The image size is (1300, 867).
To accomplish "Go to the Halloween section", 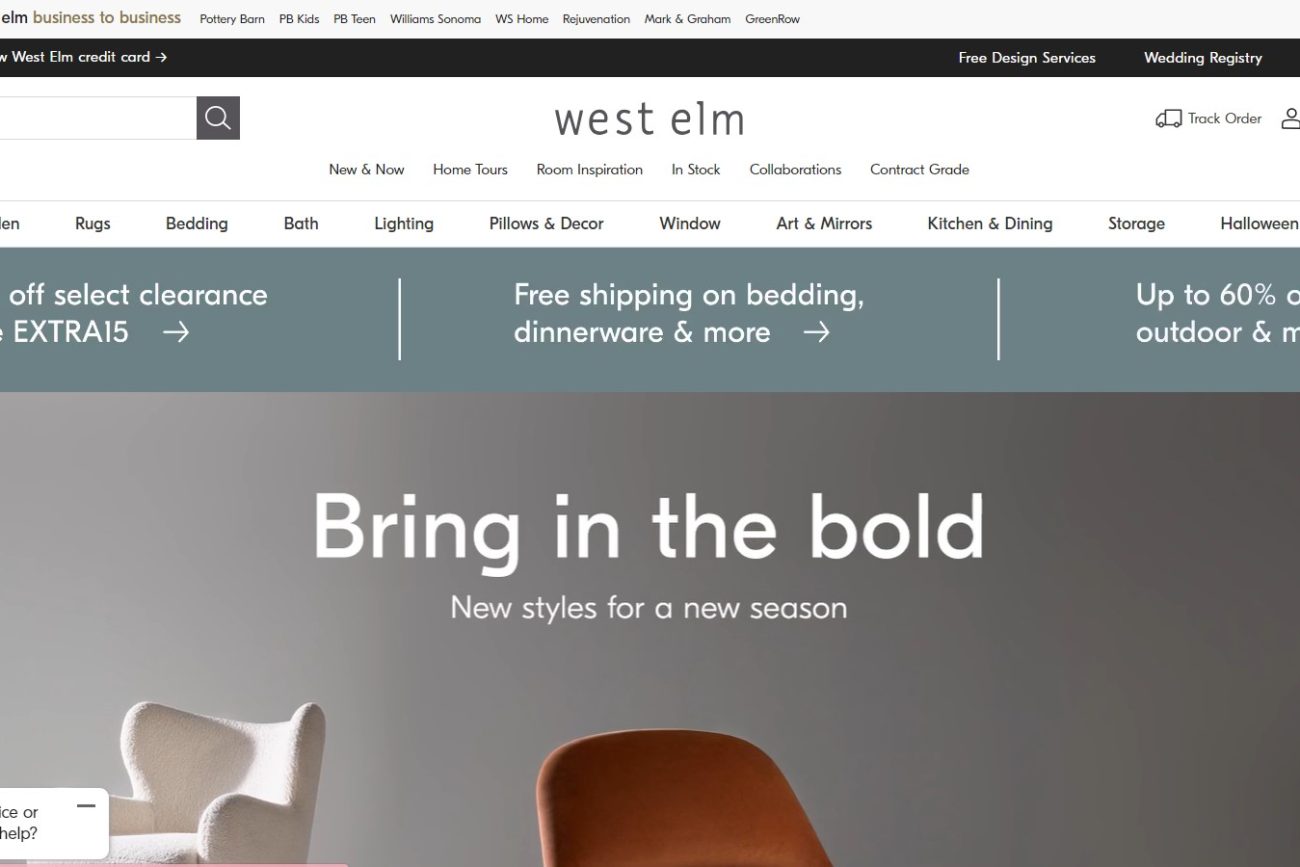I will (1259, 224).
